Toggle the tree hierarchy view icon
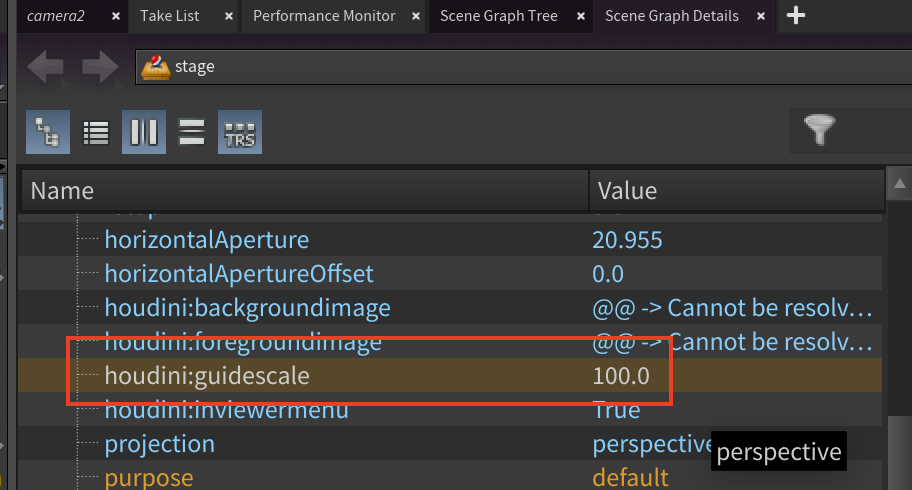912x490 pixels. tap(48, 132)
